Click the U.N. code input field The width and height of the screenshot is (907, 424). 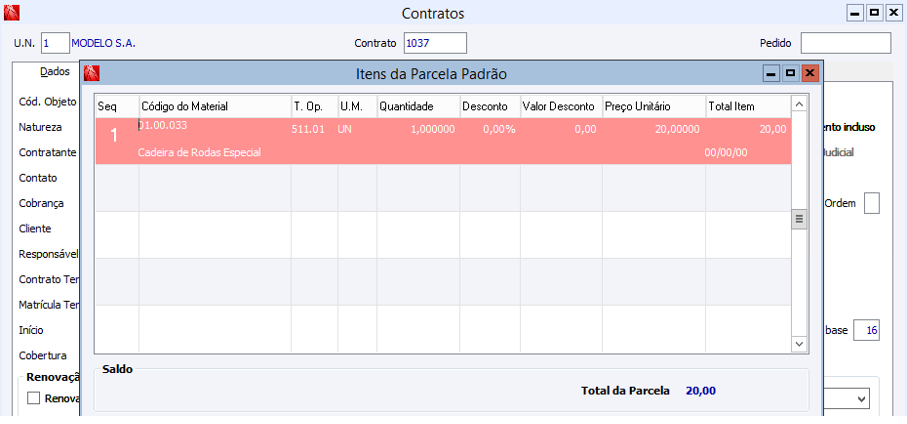55,43
